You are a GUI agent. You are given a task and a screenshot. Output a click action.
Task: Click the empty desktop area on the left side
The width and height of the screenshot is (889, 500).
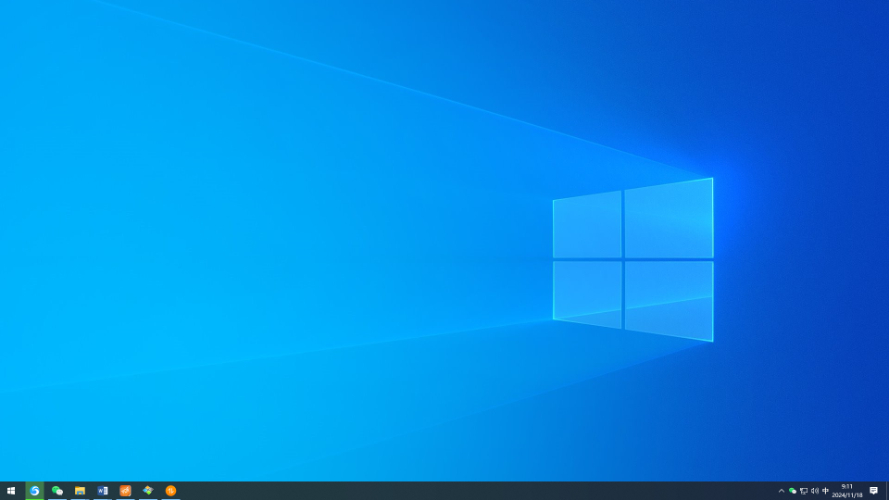[x=200, y=250]
